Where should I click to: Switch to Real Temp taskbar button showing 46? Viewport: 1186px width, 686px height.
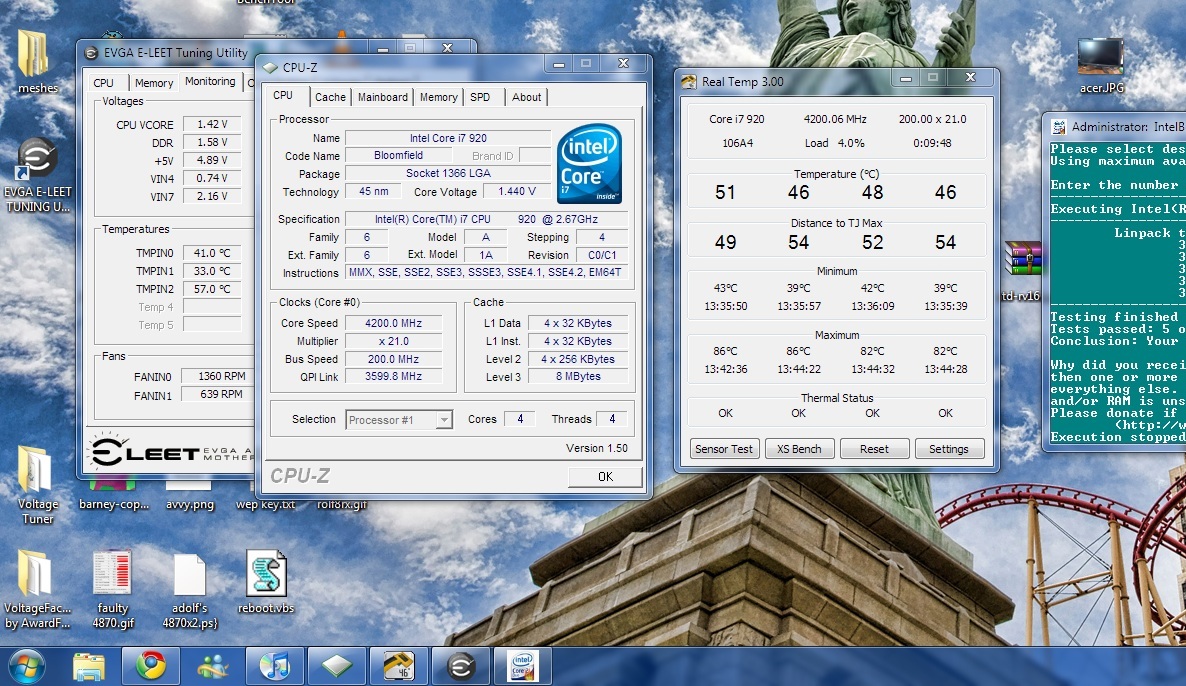[x=399, y=666]
